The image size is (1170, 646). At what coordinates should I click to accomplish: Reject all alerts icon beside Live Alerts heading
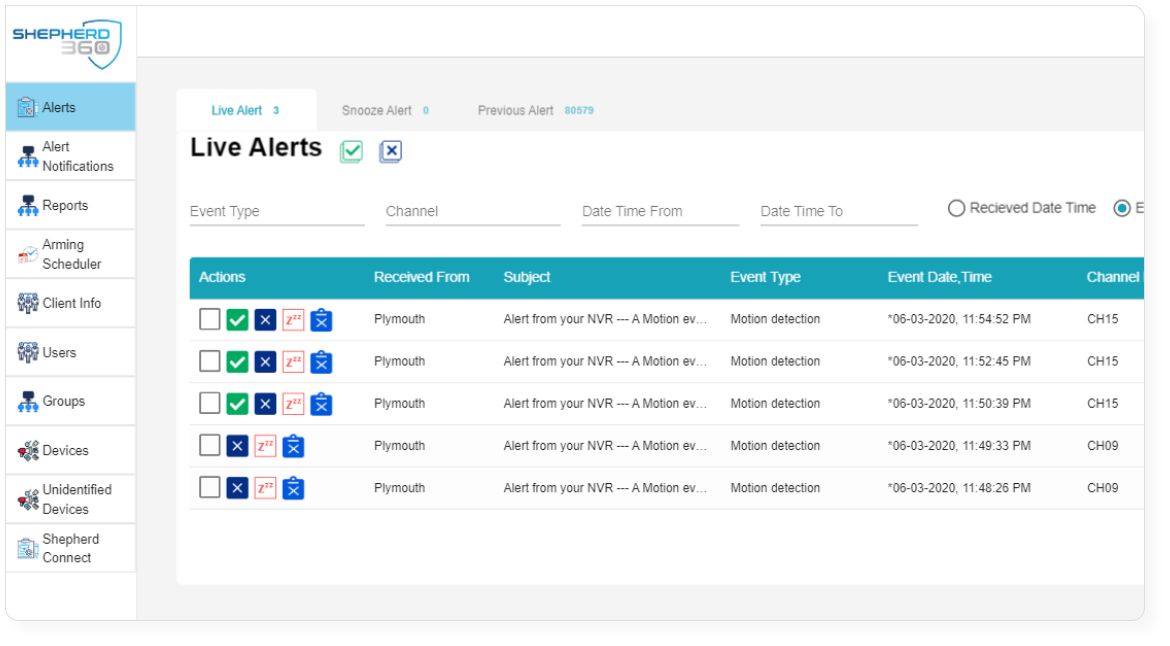point(390,151)
